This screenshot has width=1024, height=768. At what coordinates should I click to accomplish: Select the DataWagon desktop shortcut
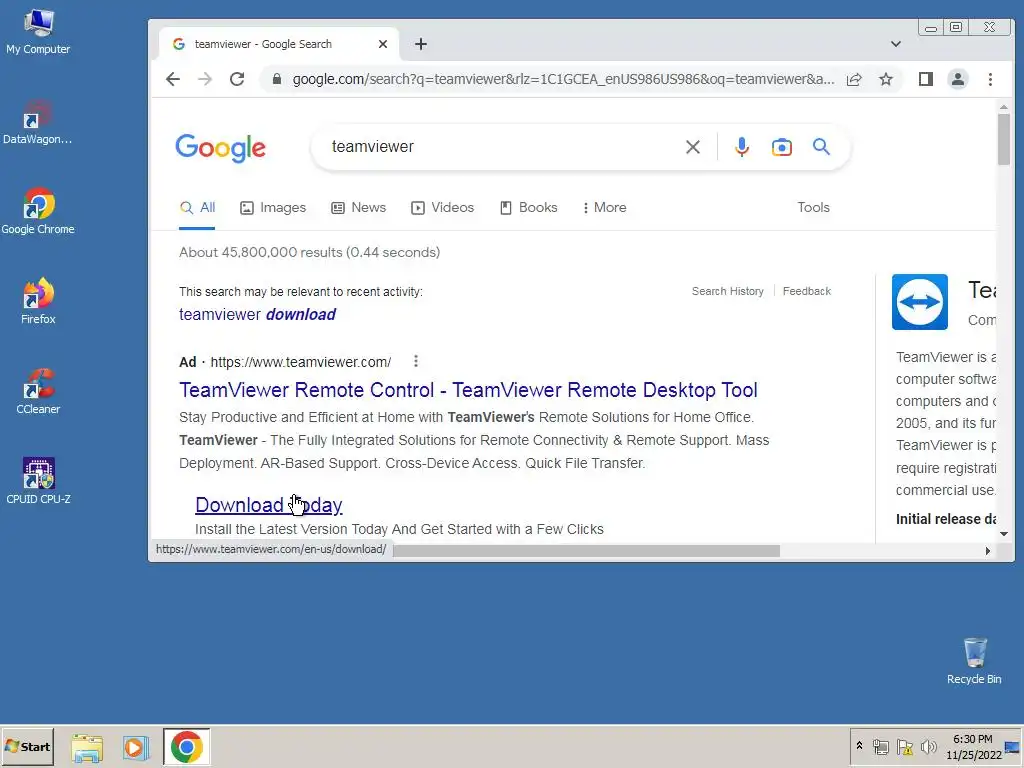click(x=37, y=123)
